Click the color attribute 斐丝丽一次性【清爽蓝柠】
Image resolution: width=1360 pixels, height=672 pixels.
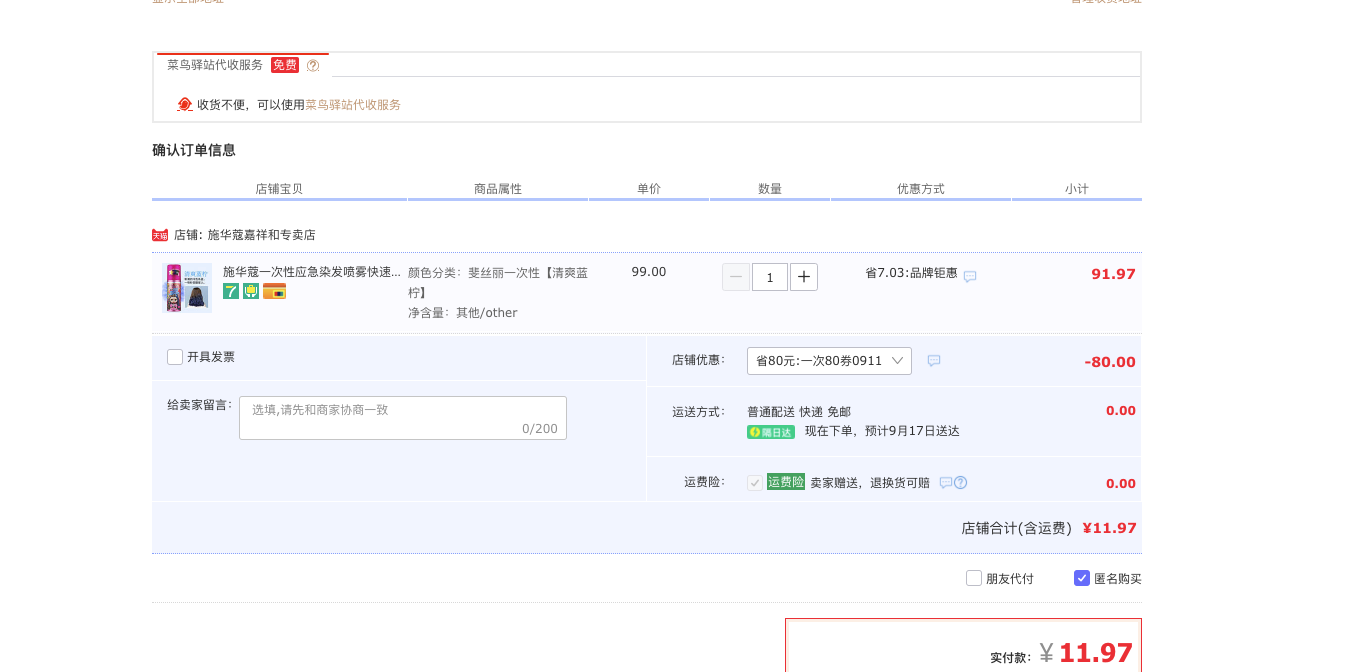(x=498, y=282)
